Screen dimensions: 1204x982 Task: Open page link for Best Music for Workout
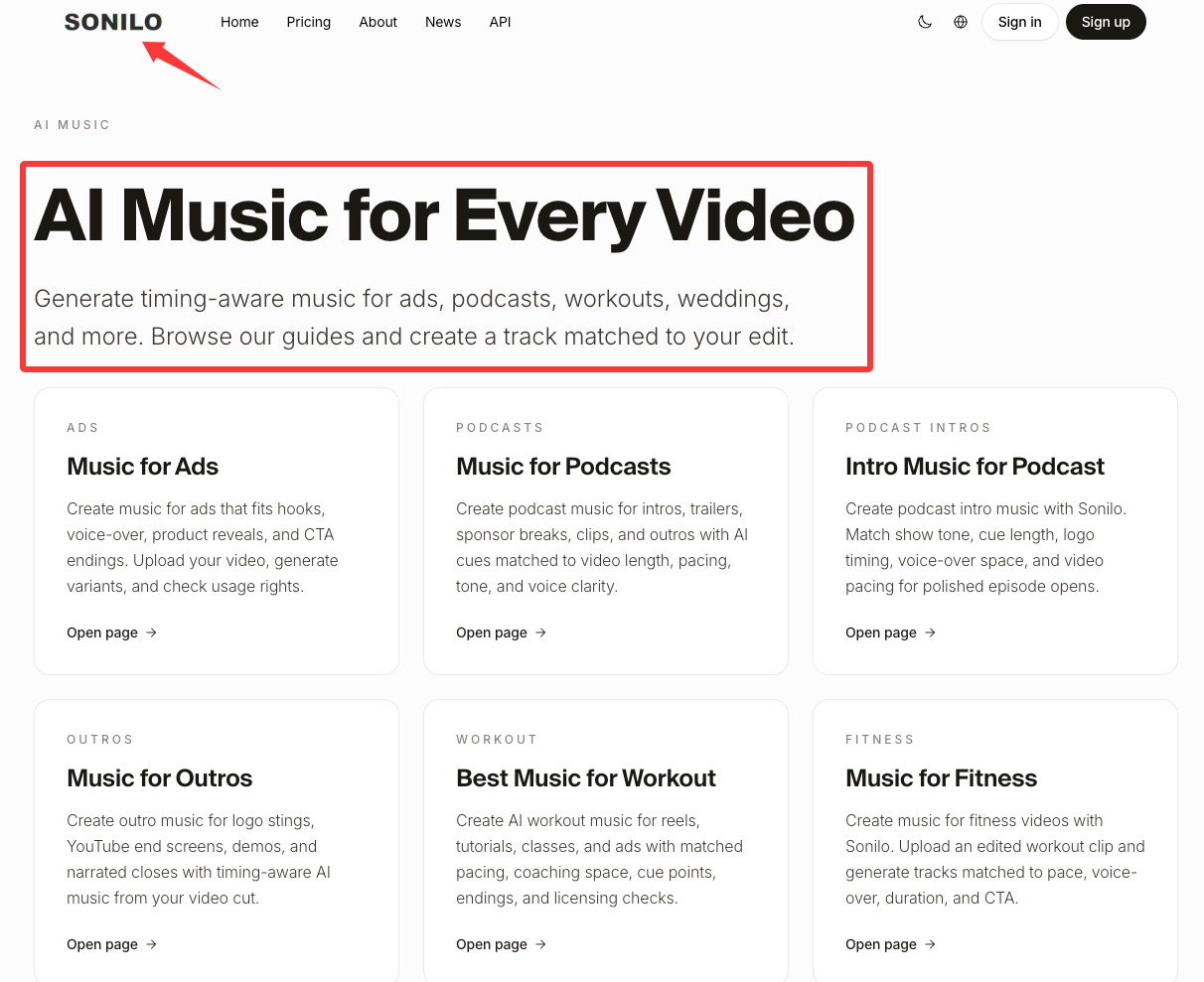coord(502,944)
